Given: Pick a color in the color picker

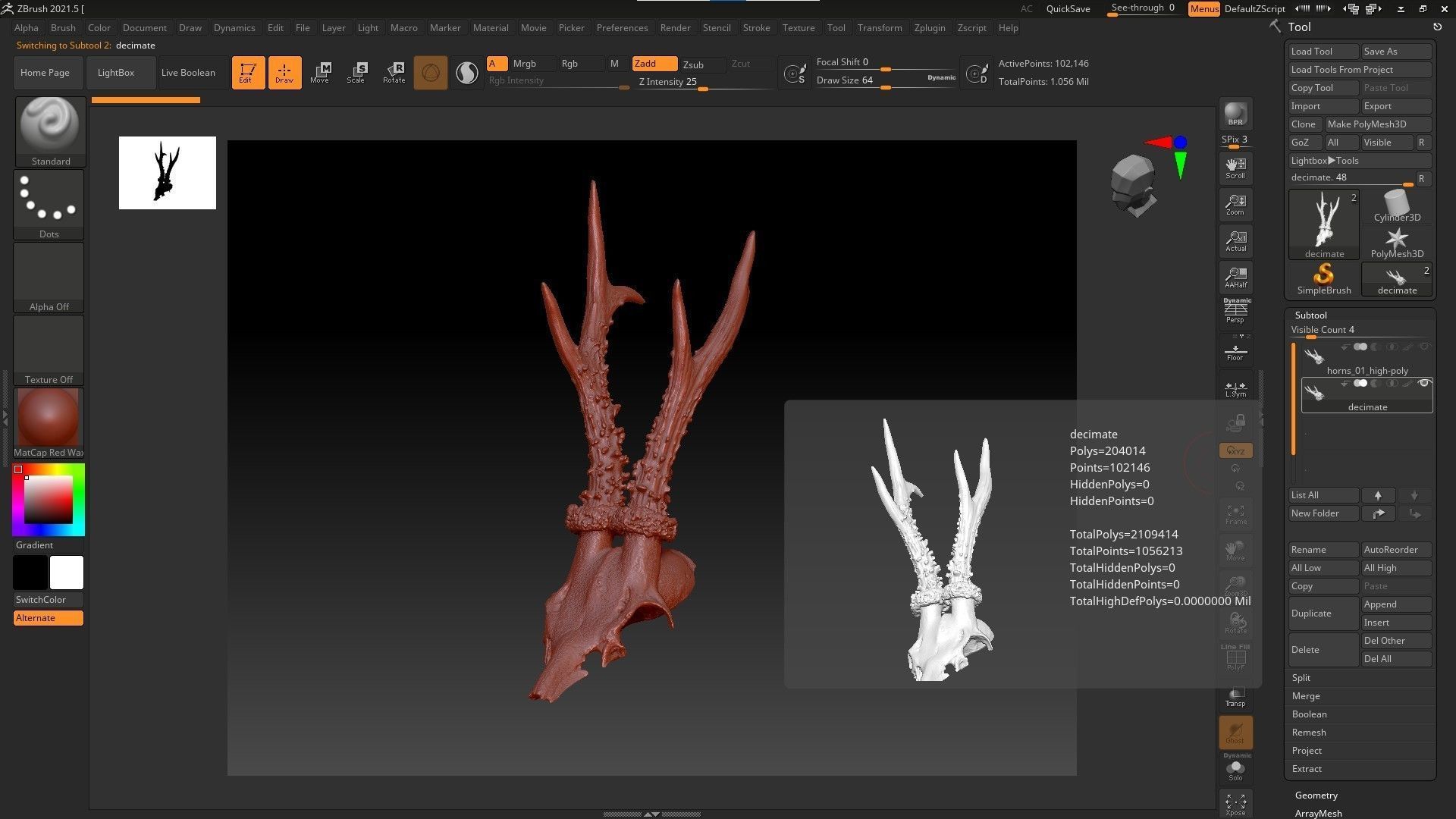Looking at the screenshot, I should pos(49,500).
